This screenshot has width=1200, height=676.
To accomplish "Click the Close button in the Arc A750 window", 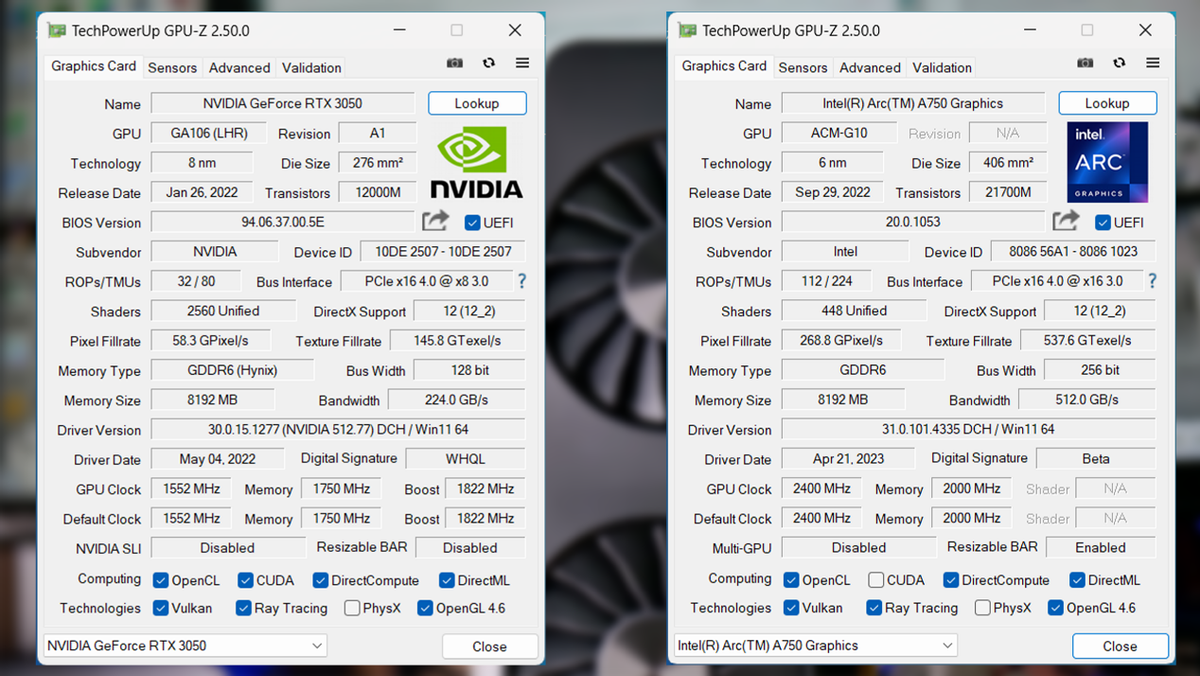I will click(x=1120, y=646).
